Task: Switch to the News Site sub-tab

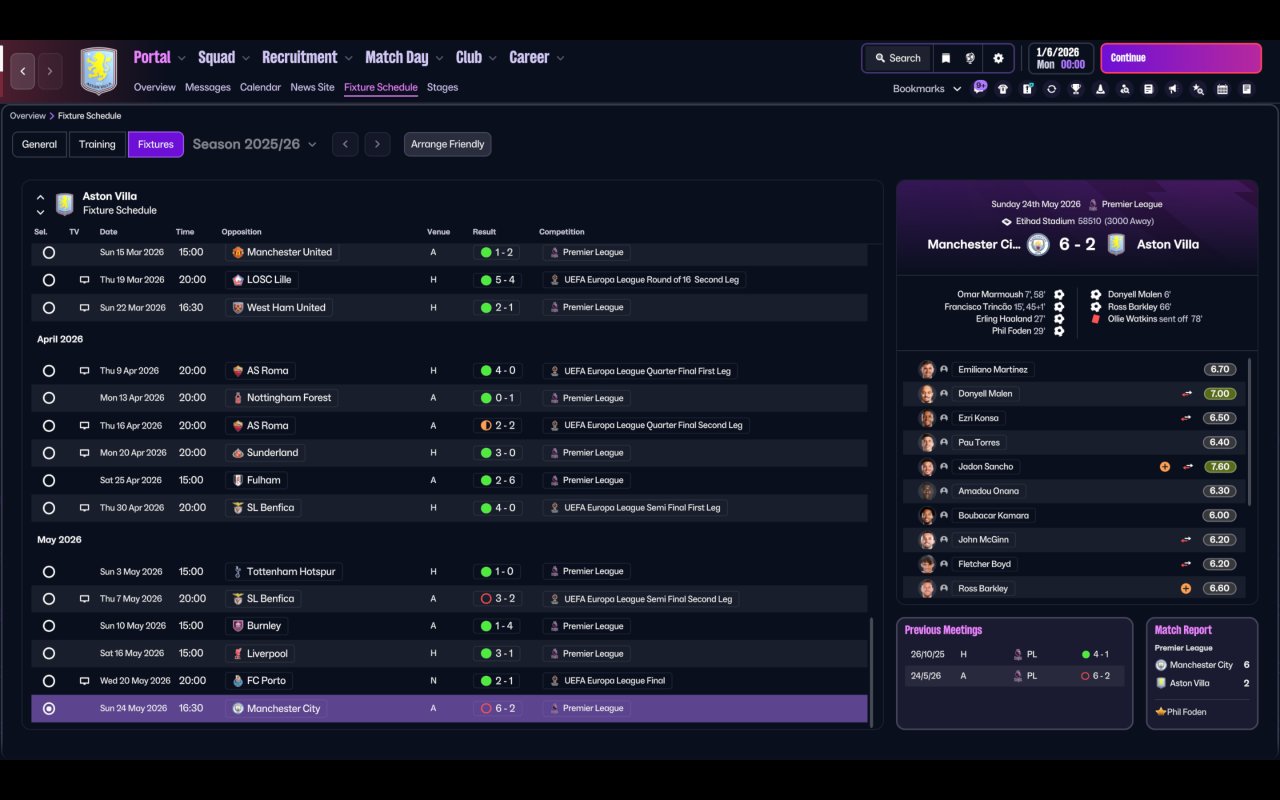Action: (x=312, y=87)
